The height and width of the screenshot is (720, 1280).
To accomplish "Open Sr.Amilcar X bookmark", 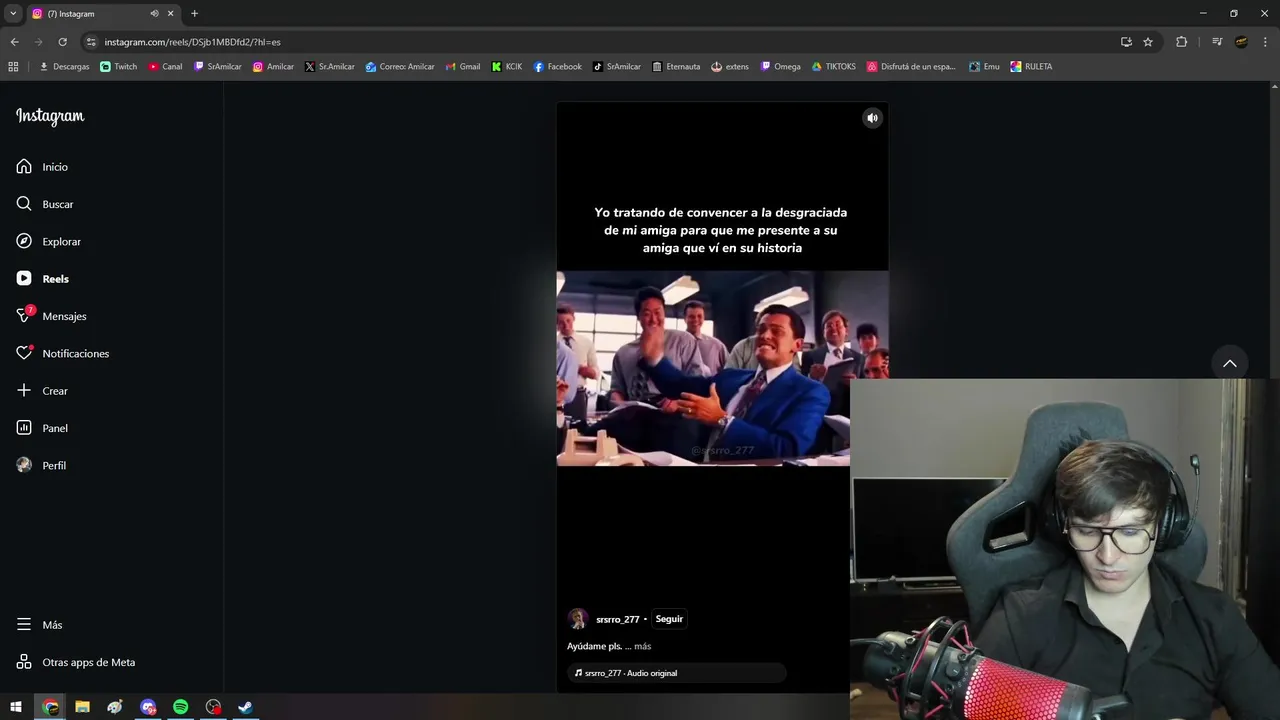I will coord(330,67).
